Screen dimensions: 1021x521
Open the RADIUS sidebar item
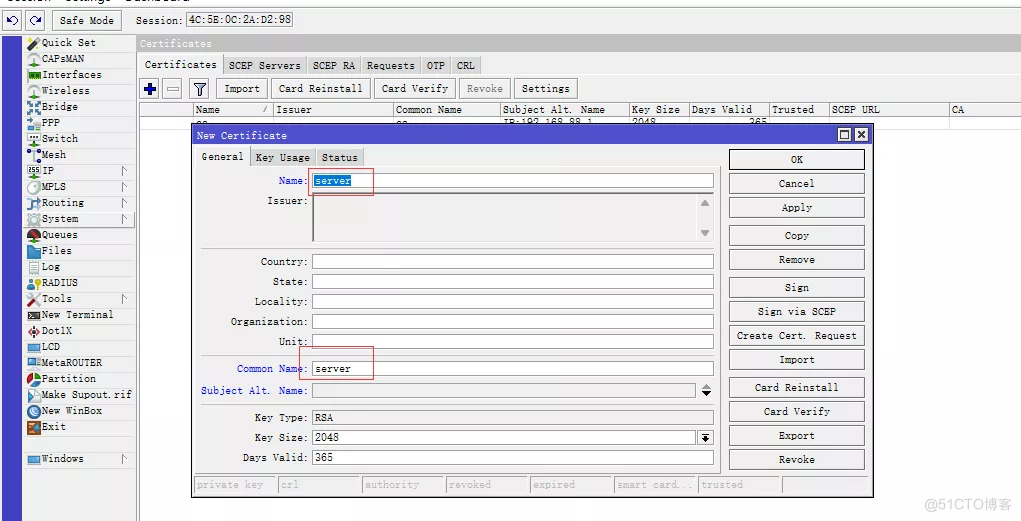point(59,283)
